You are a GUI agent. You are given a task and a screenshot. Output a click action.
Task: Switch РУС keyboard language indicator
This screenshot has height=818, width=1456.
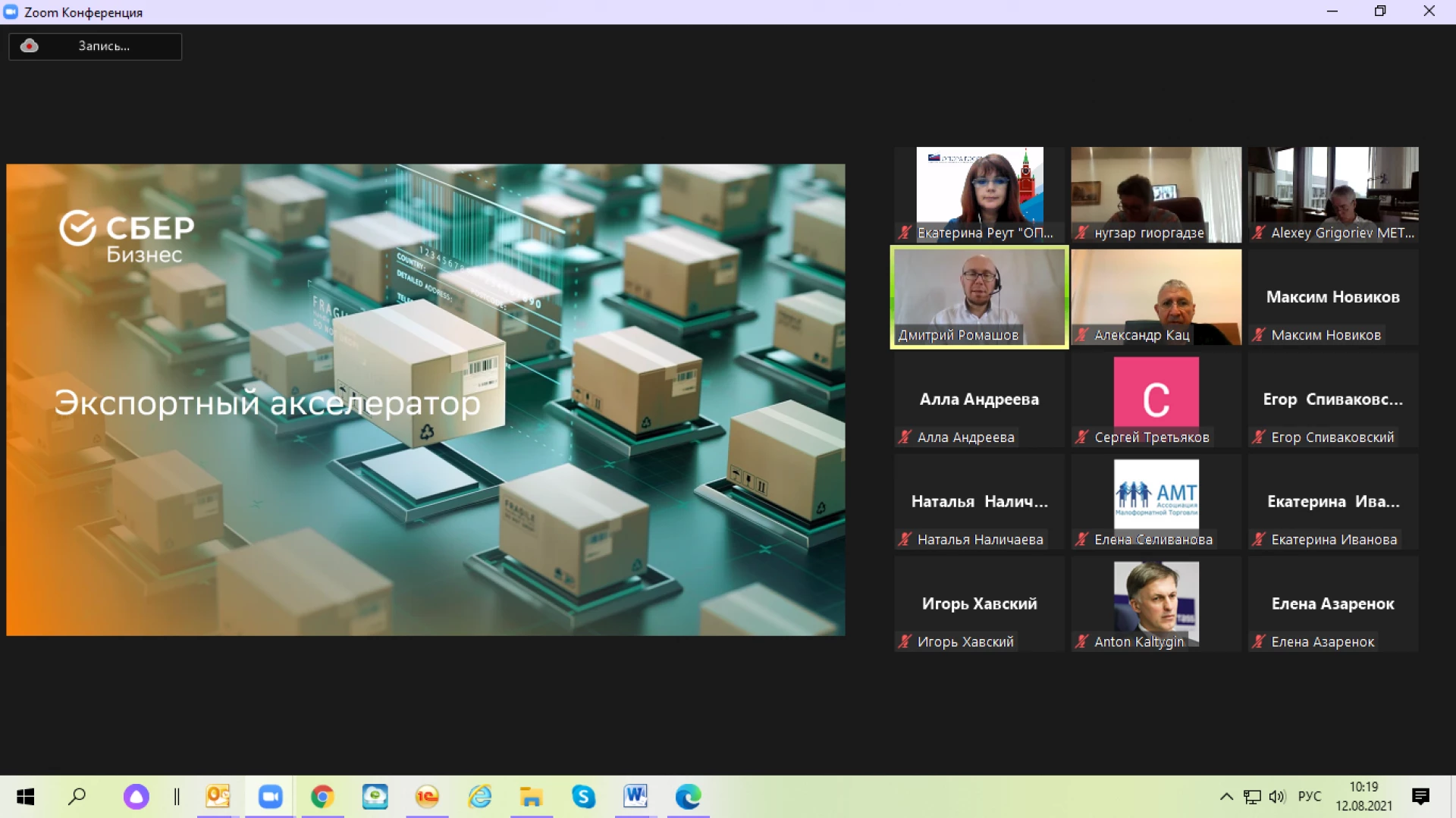pyautogui.click(x=1310, y=797)
